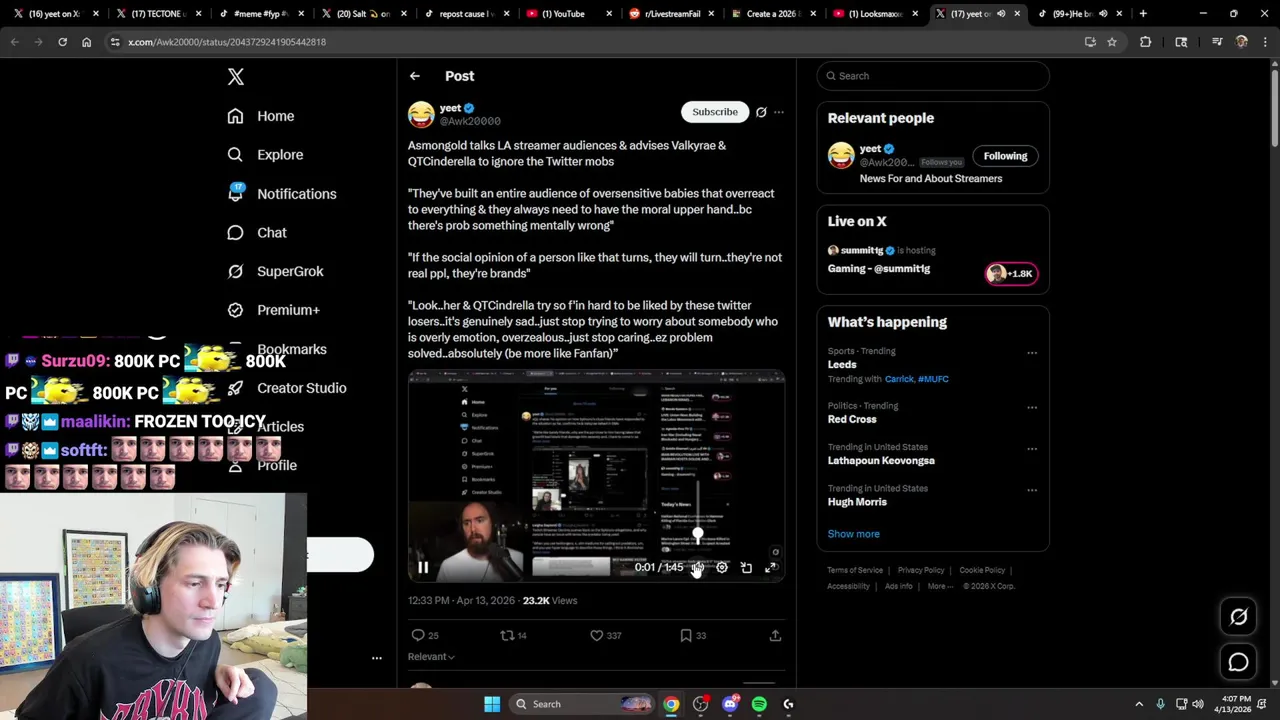The height and width of the screenshot is (720, 1280).
Task: Like the post showing 337 likes
Action: (x=597, y=635)
